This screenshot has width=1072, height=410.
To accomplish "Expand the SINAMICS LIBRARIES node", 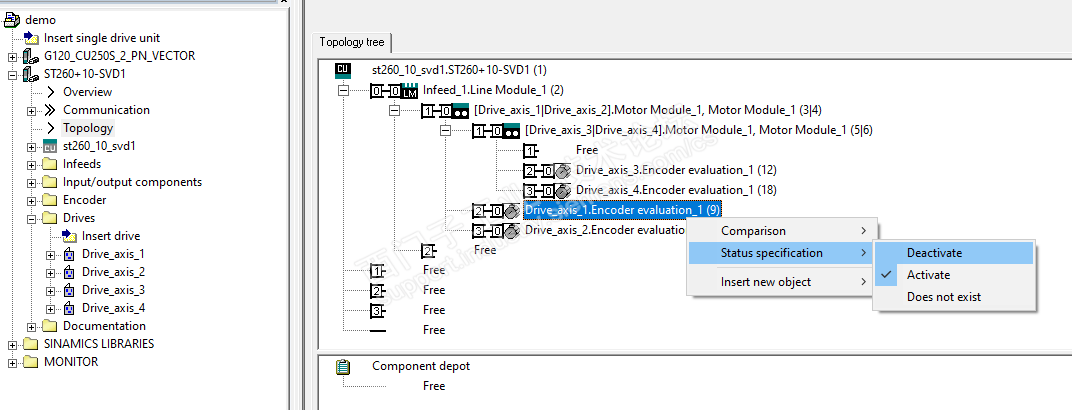I will click(x=12, y=344).
